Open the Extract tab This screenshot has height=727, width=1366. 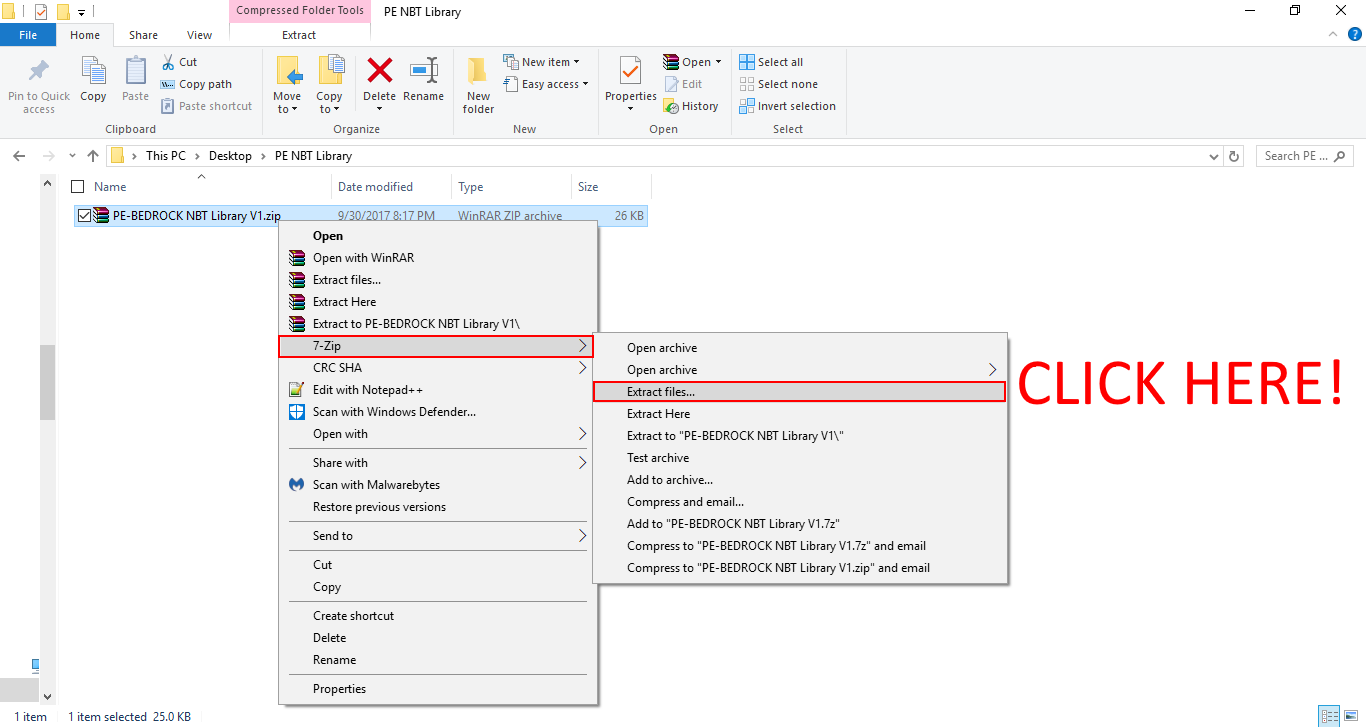coord(299,35)
